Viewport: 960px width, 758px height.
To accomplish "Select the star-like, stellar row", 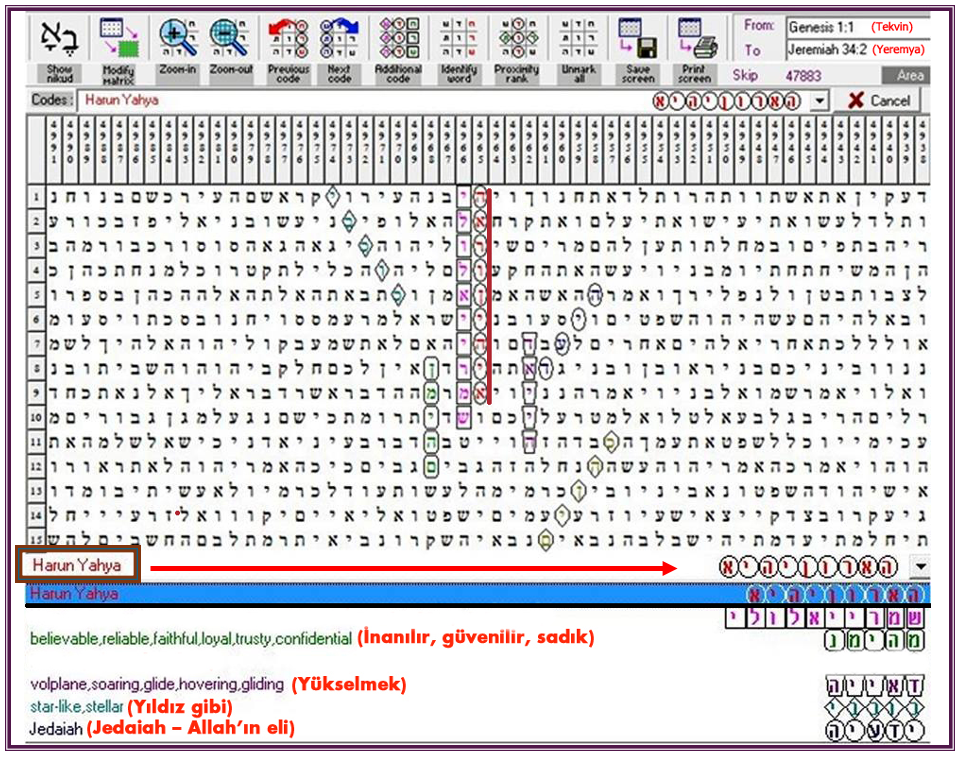I will point(478,707).
